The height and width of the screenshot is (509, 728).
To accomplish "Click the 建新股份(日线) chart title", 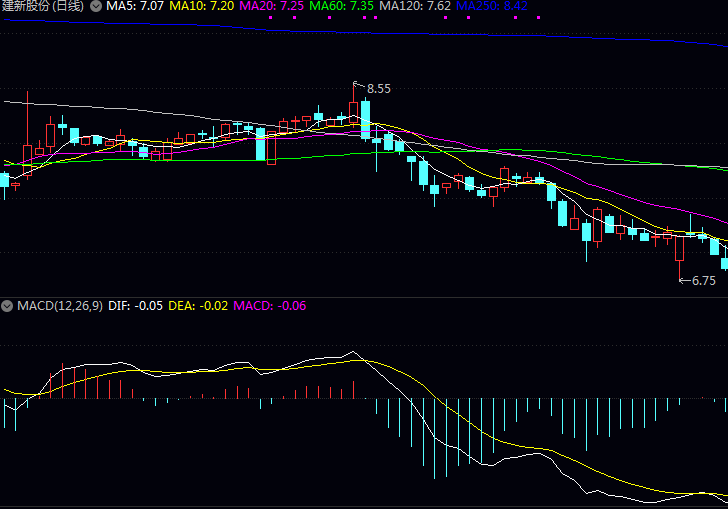I will (43, 6).
